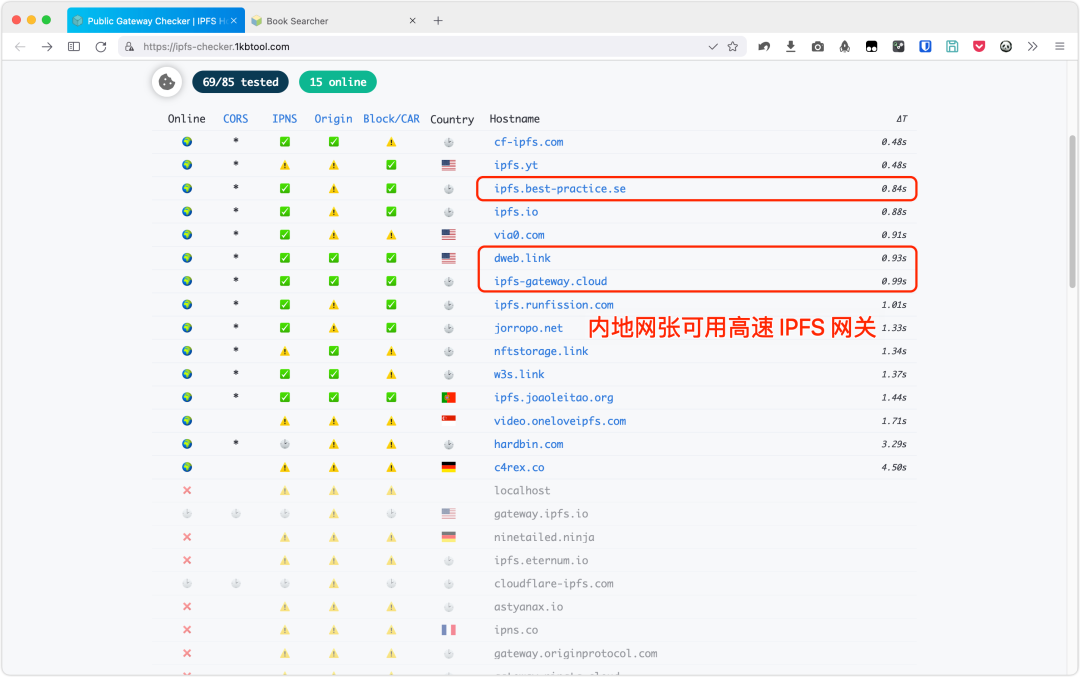1080x677 pixels.
Task: Click the cookie icon button
Action: coord(167,82)
